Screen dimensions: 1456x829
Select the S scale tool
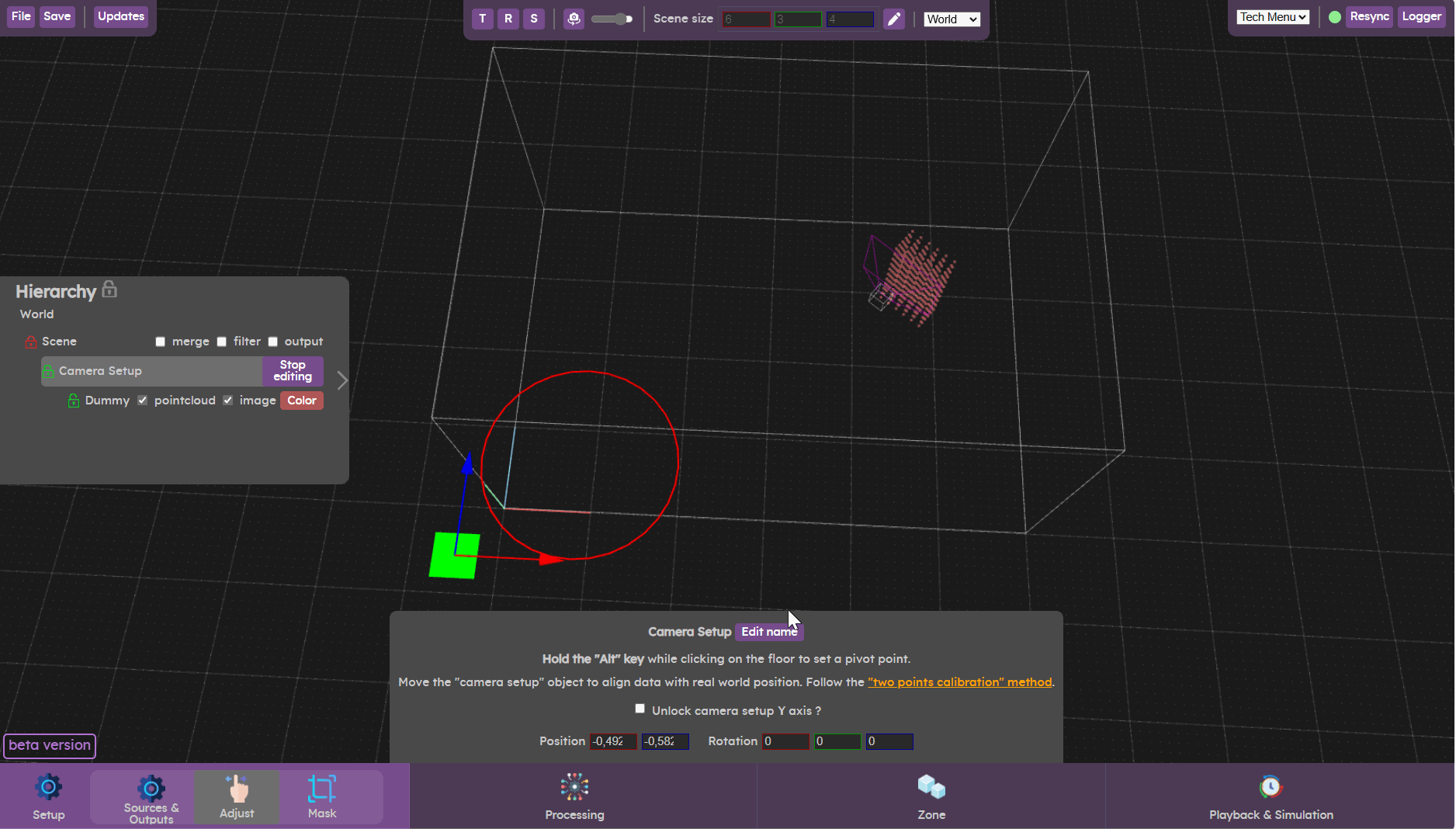[534, 19]
